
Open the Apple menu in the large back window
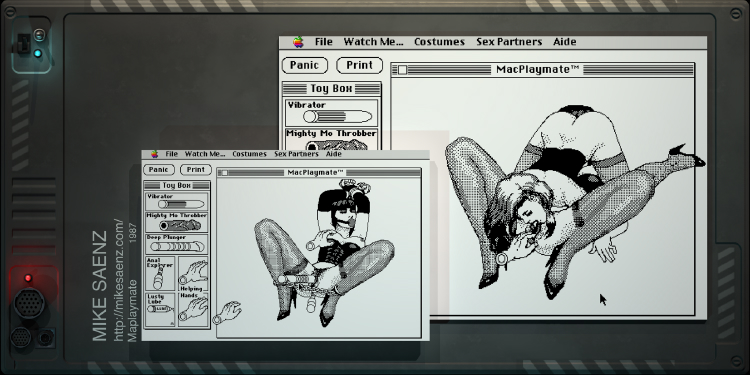pos(298,42)
